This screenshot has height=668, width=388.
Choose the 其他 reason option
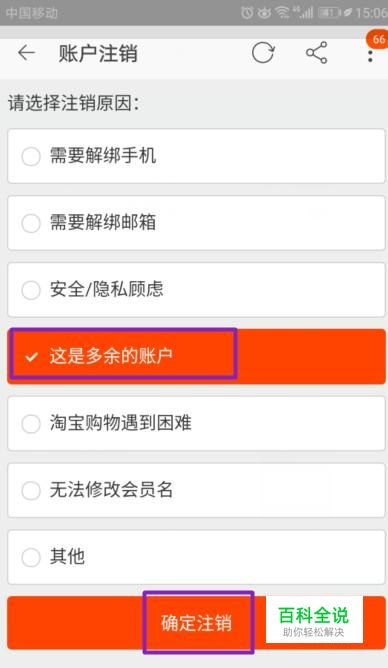coord(196,557)
